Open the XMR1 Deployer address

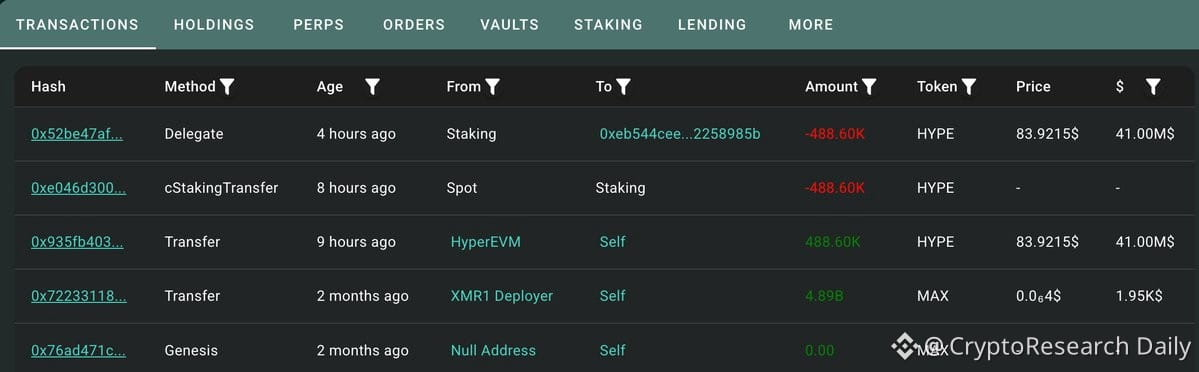(x=502, y=296)
